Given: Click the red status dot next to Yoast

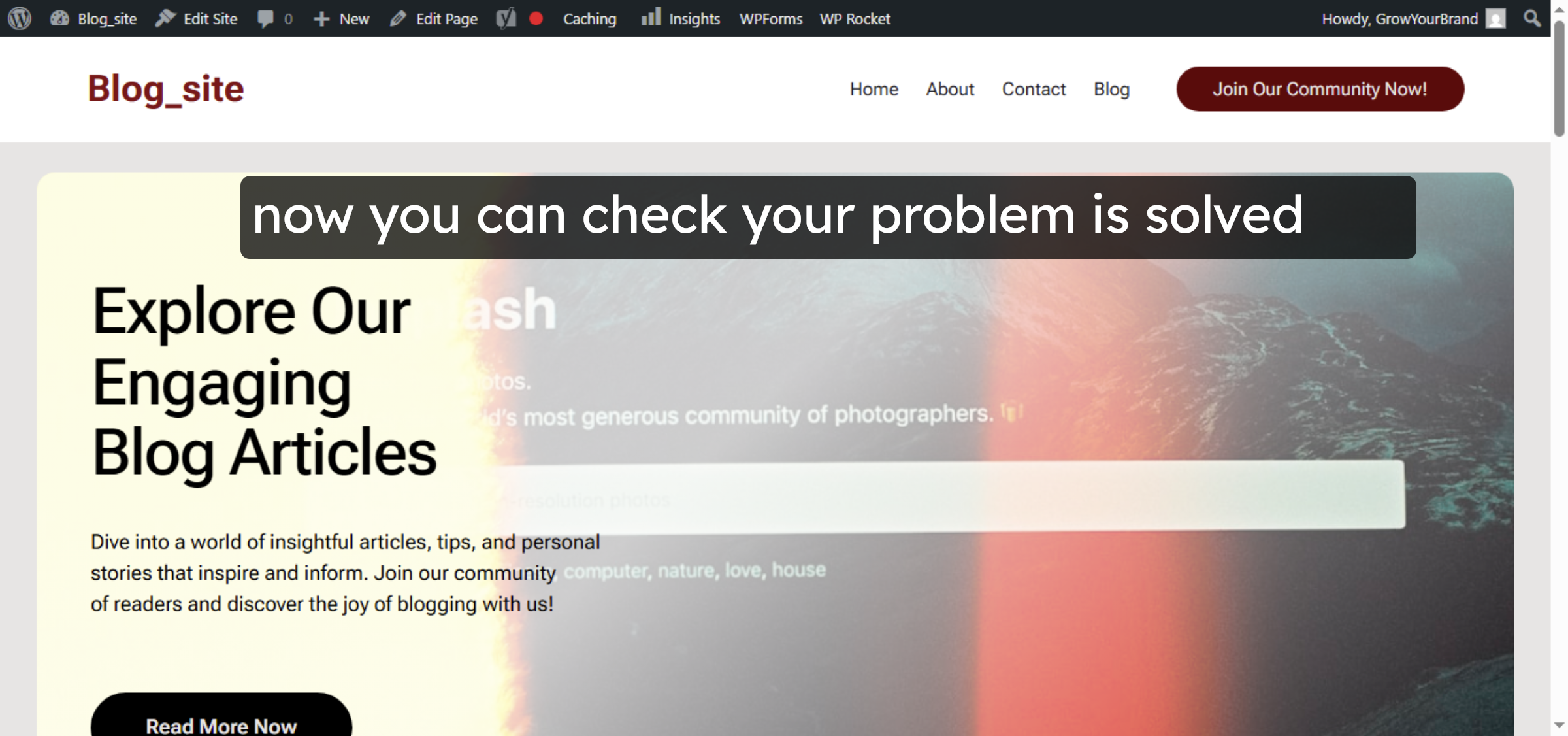Looking at the screenshot, I should pos(536,20).
